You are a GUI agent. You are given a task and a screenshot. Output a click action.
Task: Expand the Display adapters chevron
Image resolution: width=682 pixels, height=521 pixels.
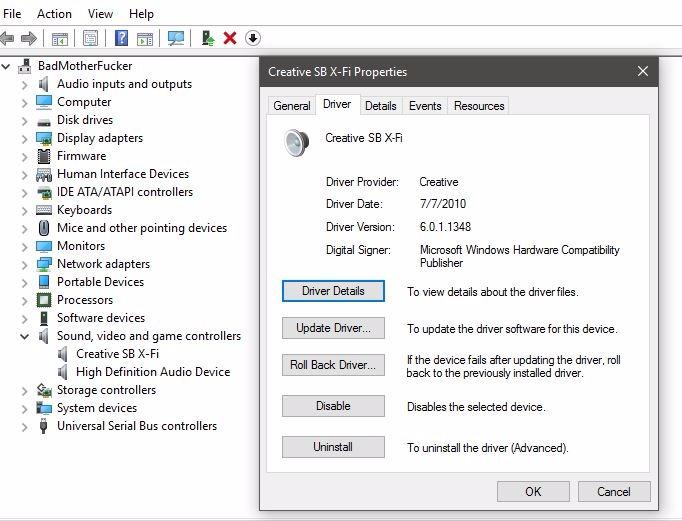coord(25,139)
